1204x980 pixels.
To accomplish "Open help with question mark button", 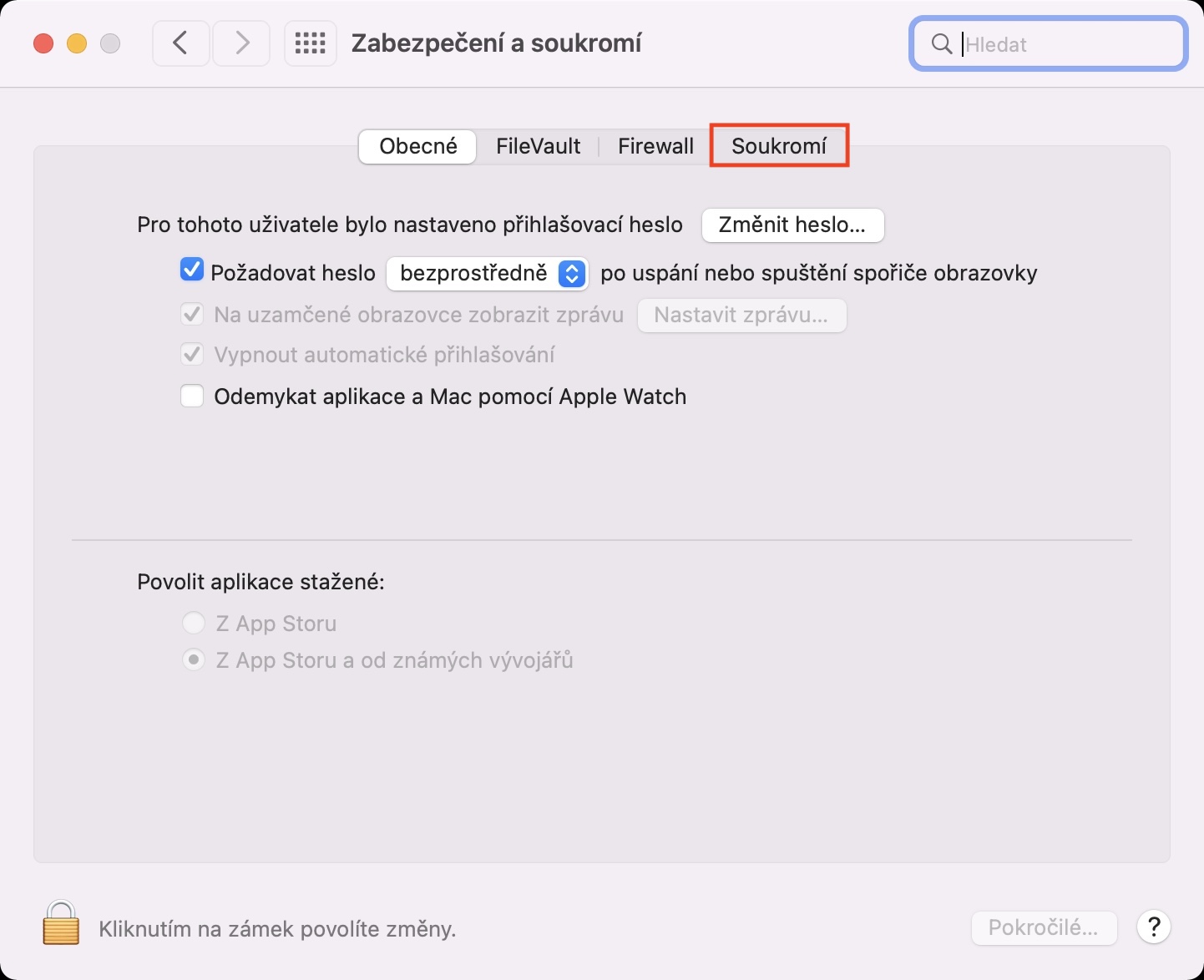I will (x=1154, y=927).
